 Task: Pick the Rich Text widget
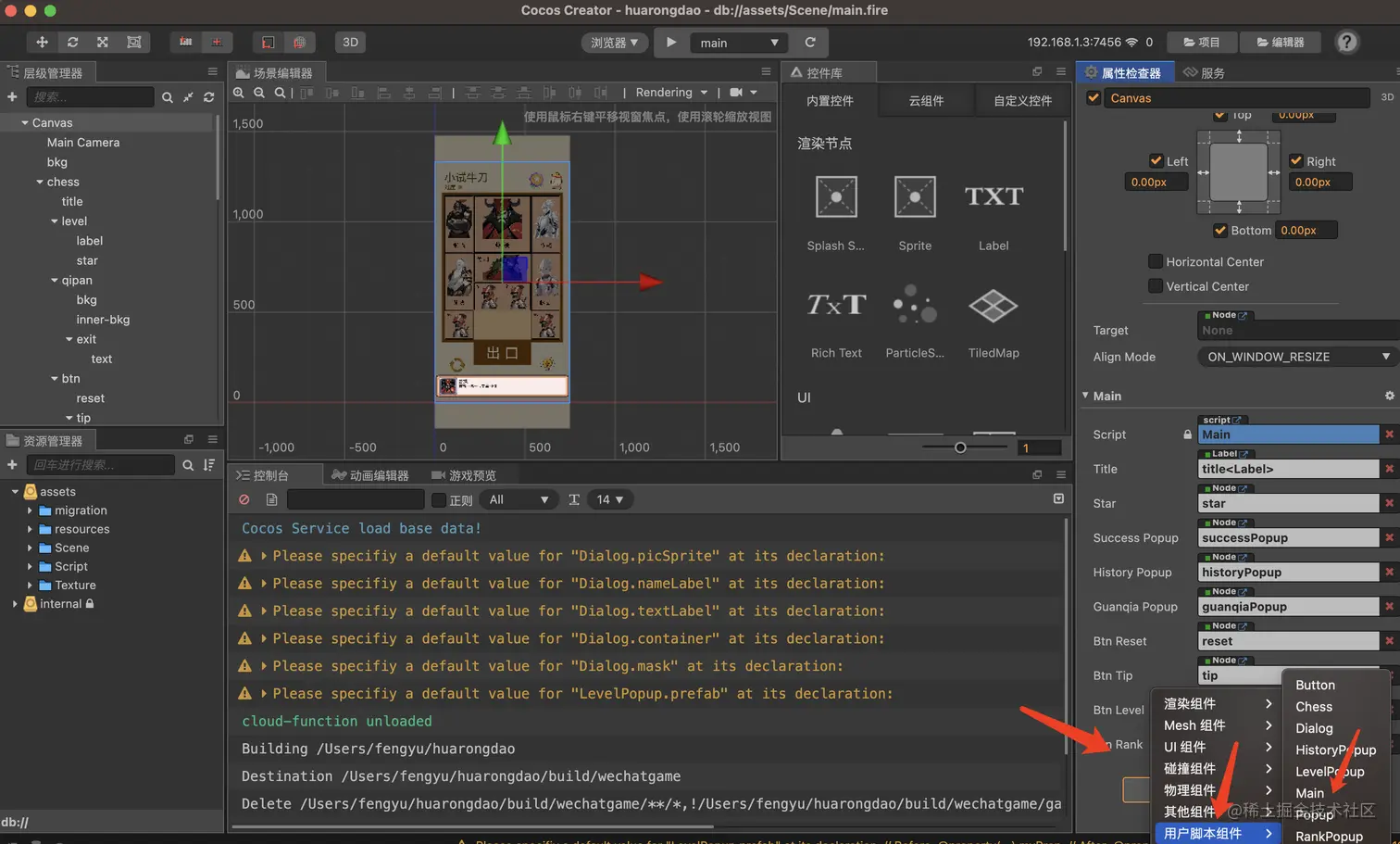coord(836,321)
